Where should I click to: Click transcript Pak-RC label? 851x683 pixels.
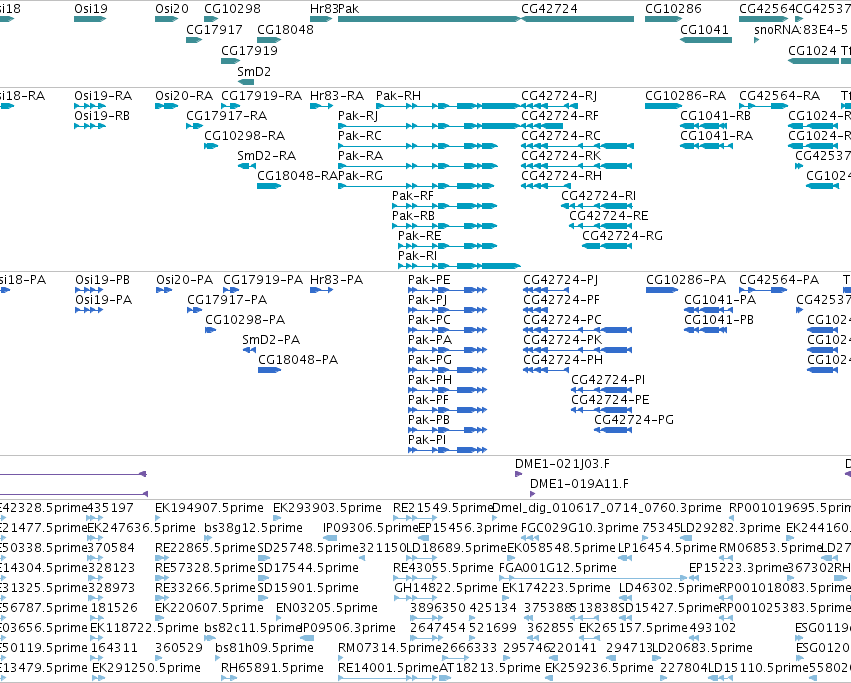tap(360, 136)
